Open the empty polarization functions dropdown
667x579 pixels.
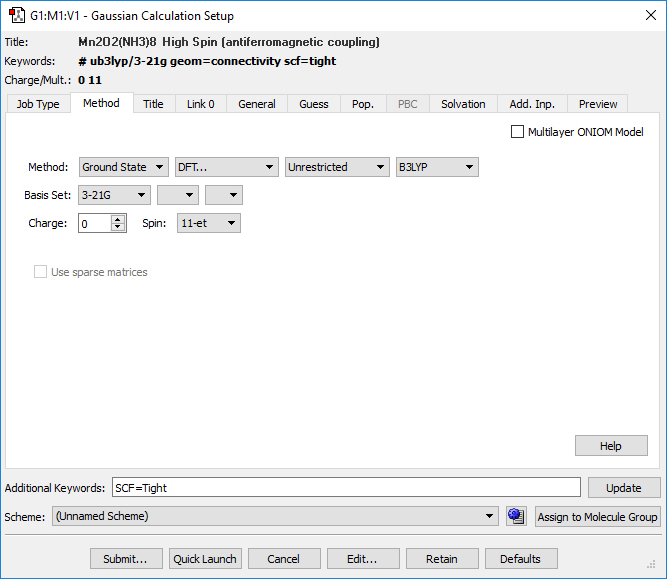tap(224, 195)
